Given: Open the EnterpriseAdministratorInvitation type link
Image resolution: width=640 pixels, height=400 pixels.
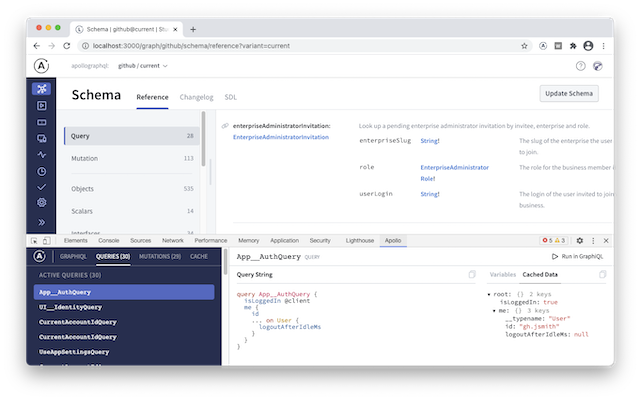Looking at the screenshot, I should (x=281, y=137).
